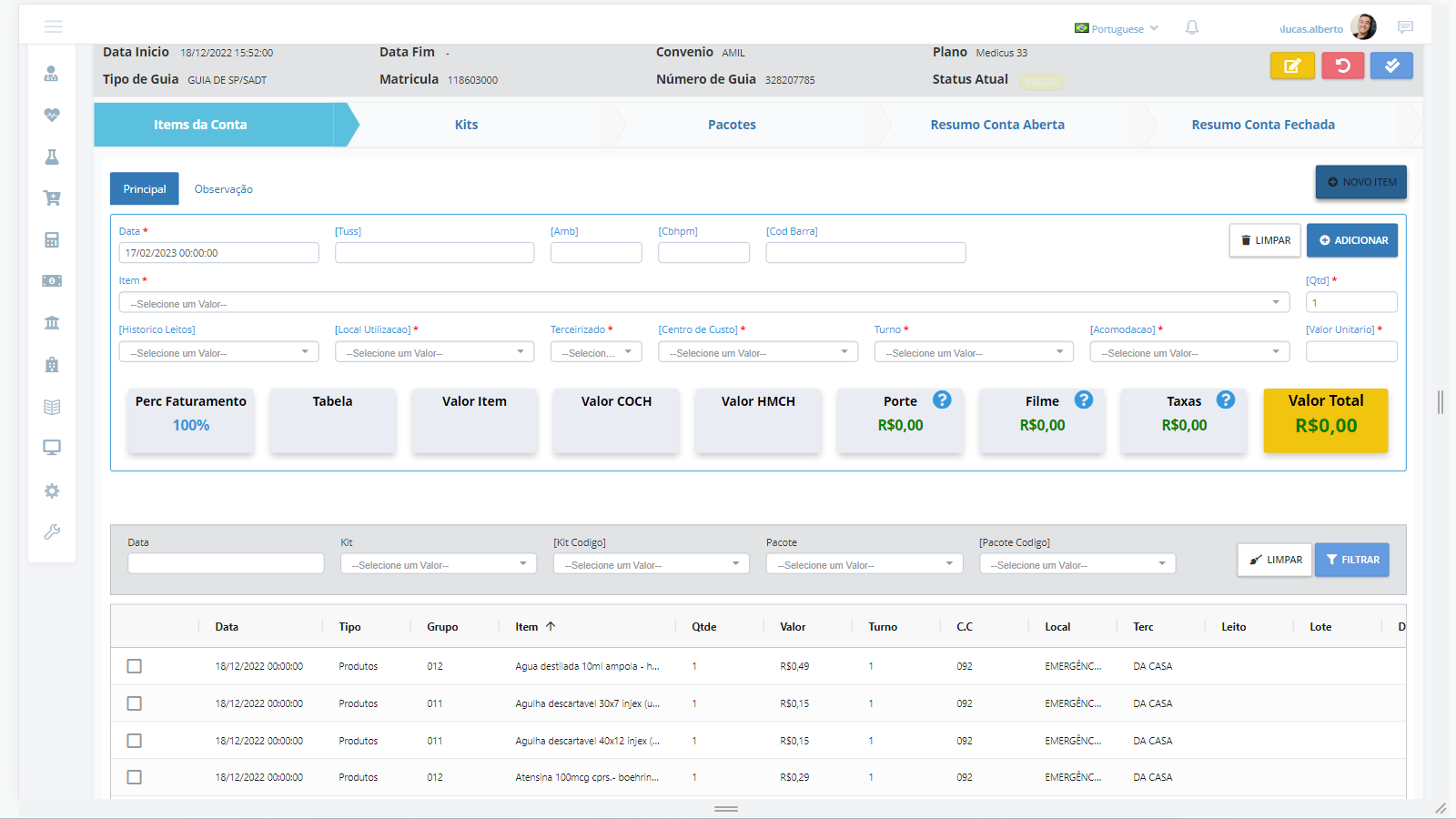Click the NOVO ITEM button
The width and height of the screenshot is (1456, 819).
pos(1360,182)
